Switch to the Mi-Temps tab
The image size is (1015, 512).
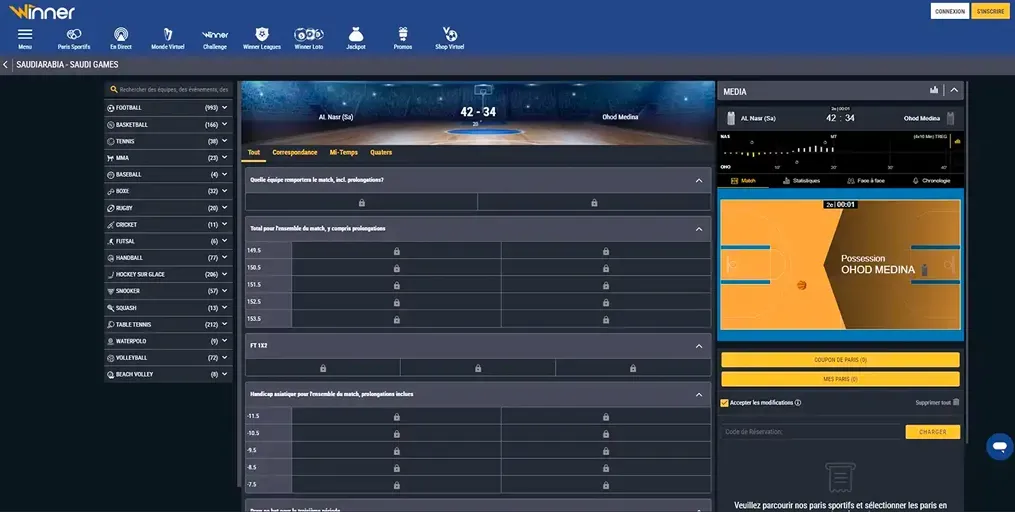click(343, 153)
